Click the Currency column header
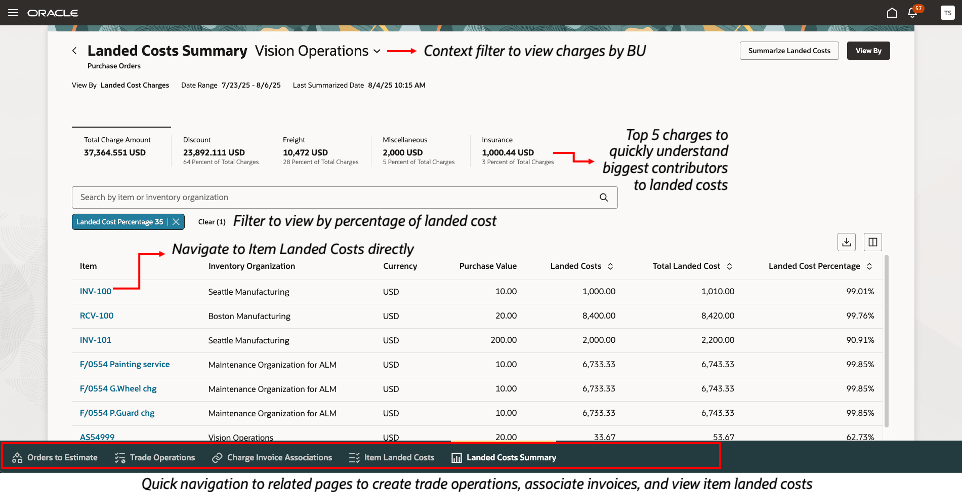Image resolution: width=962 pixels, height=502 pixels. (400, 266)
